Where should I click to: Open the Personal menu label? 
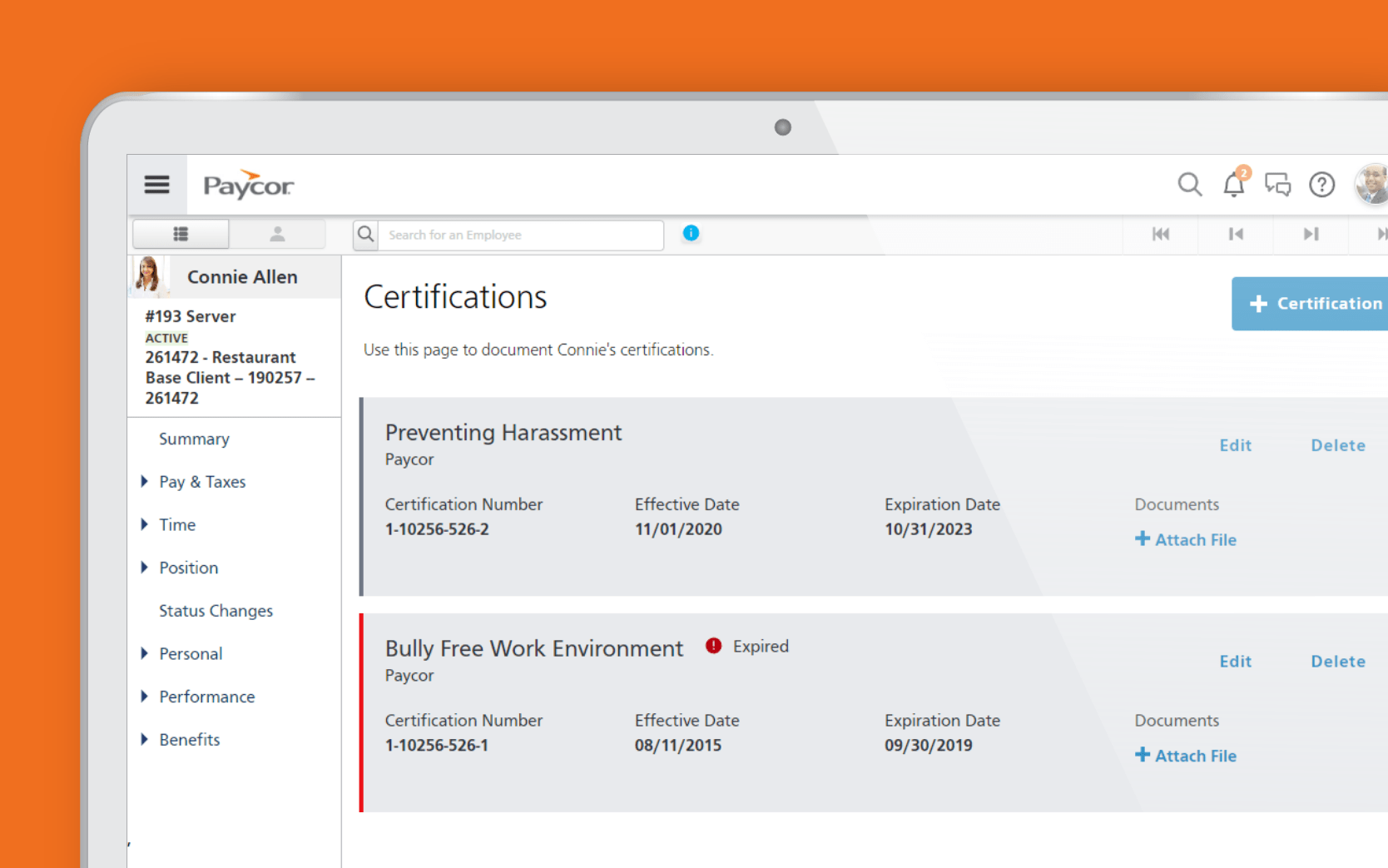point(191,653)
